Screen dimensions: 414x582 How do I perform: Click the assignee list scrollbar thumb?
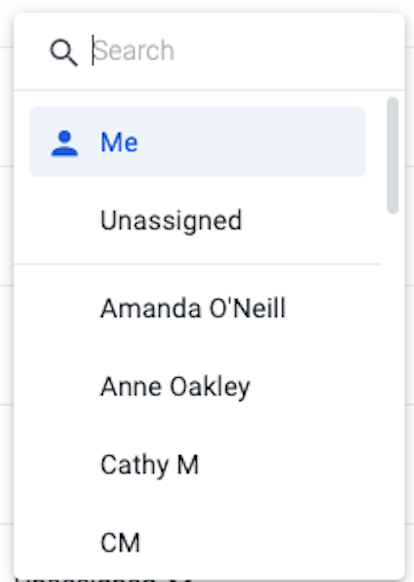pyautogui.click(x=392, y=156)
